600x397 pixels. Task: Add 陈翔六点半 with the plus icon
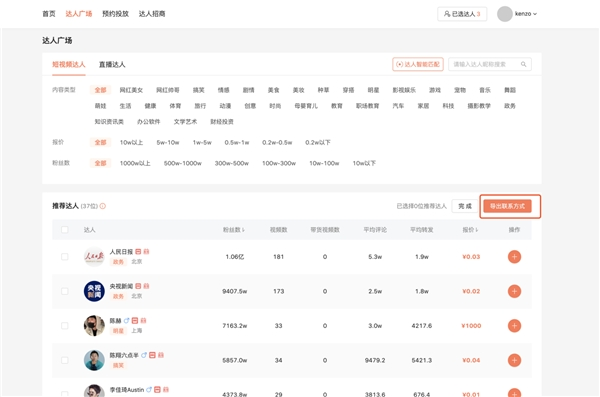[x=514, y=360]
